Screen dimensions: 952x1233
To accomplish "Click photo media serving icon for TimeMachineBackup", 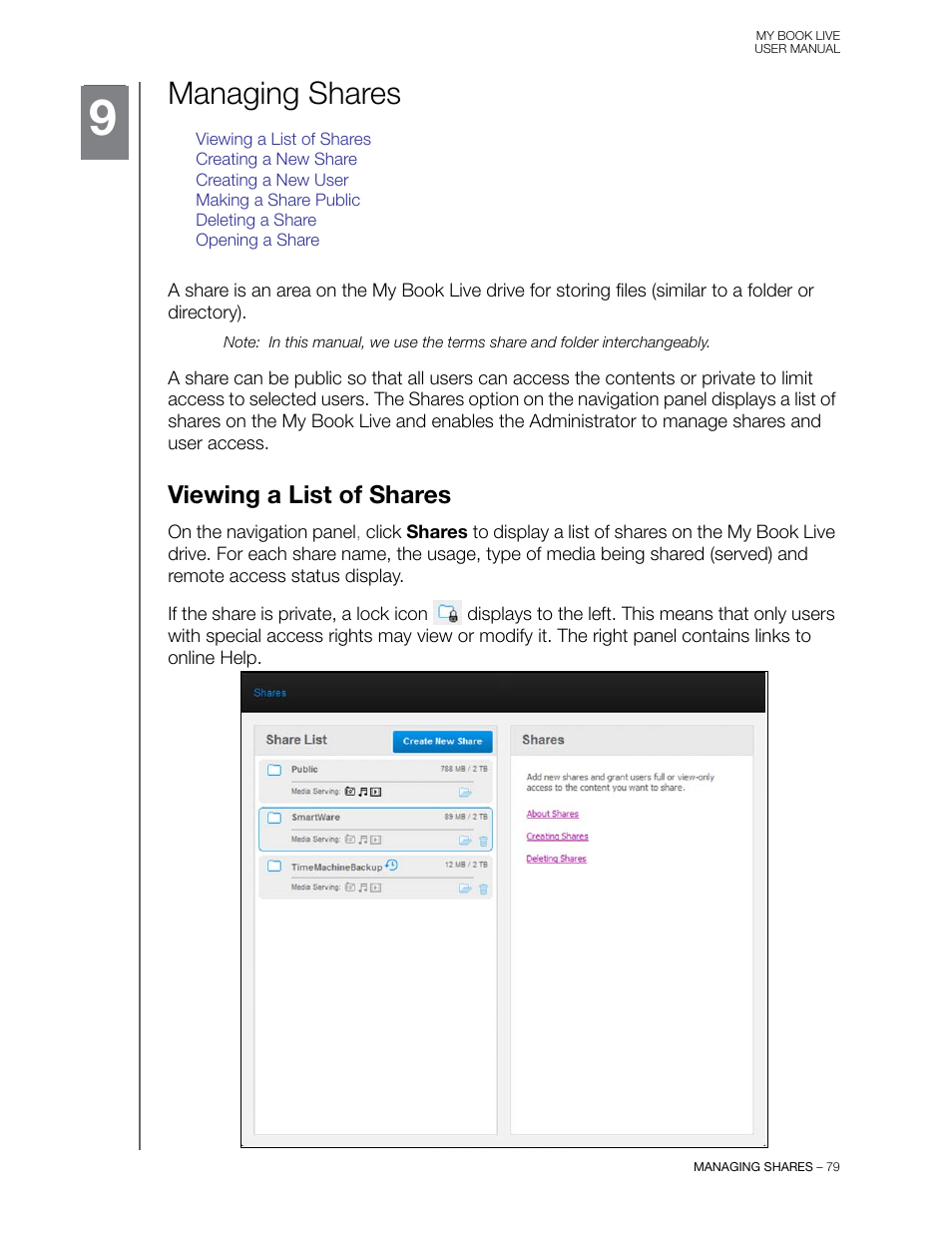I will click(350, 888).
